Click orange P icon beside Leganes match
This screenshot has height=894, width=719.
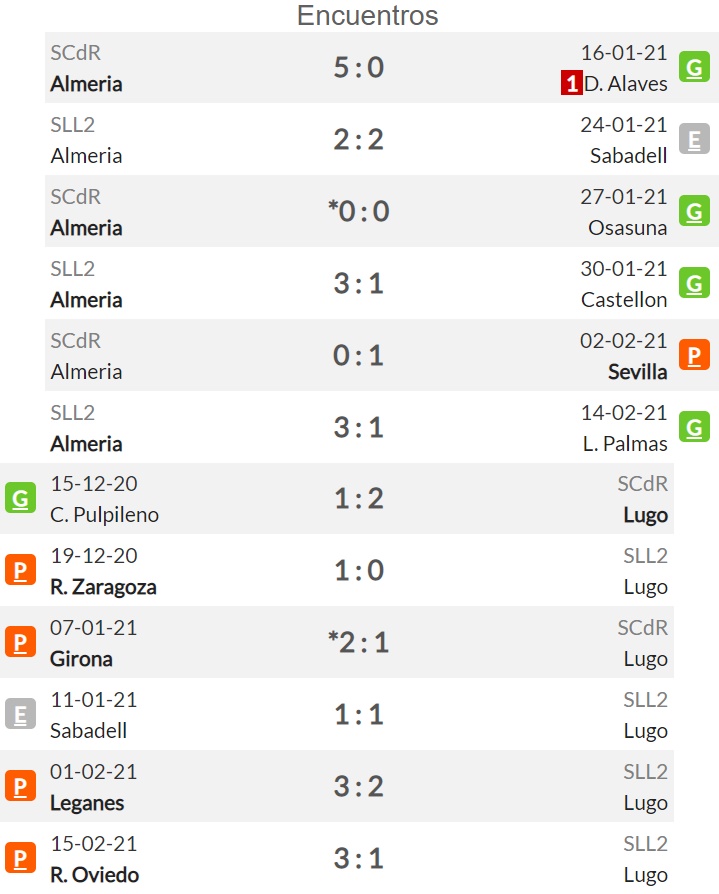[x=21, y=786]
